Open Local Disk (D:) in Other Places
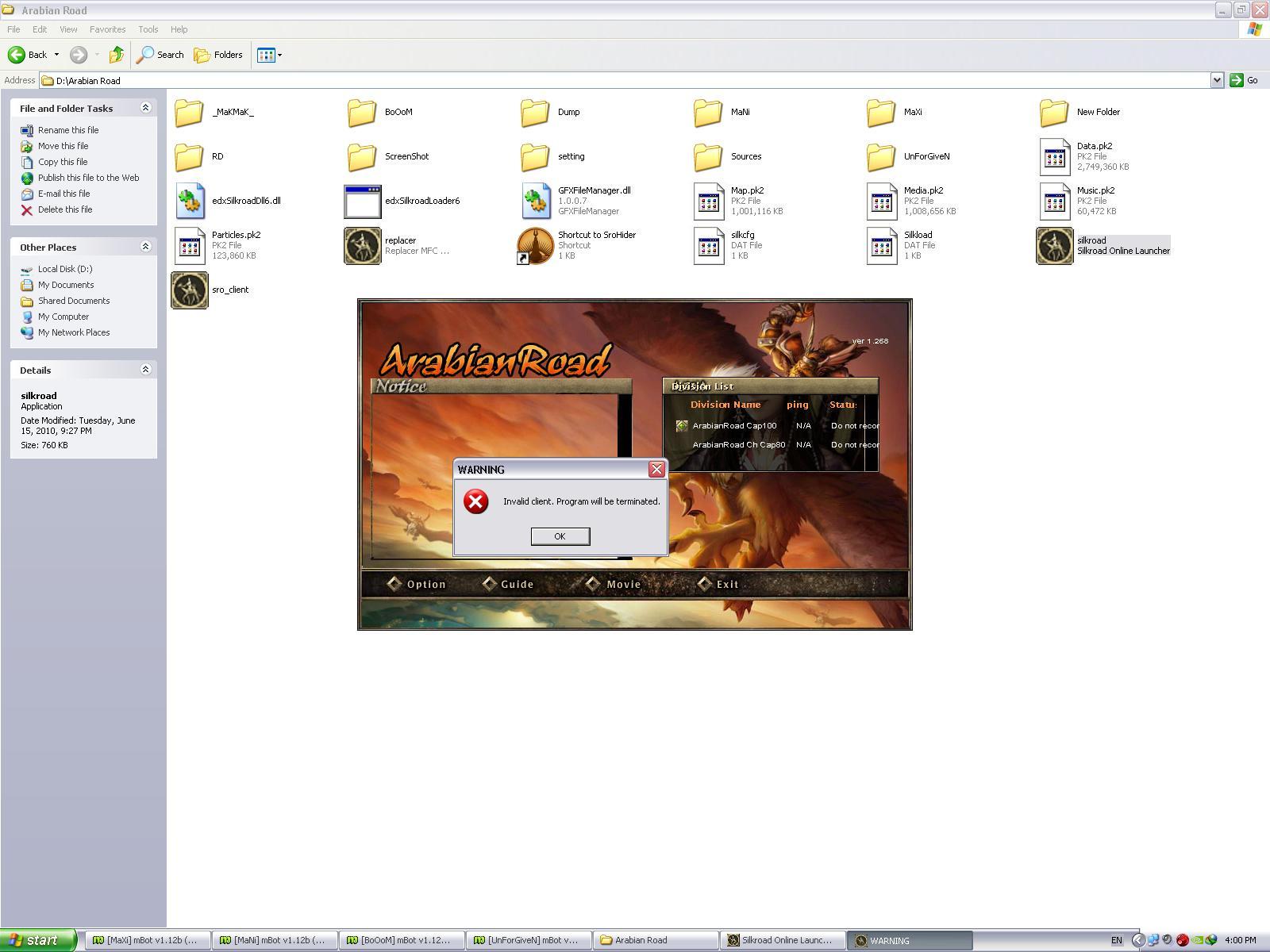Screen dimensions: 1270x952 (65, 269)
